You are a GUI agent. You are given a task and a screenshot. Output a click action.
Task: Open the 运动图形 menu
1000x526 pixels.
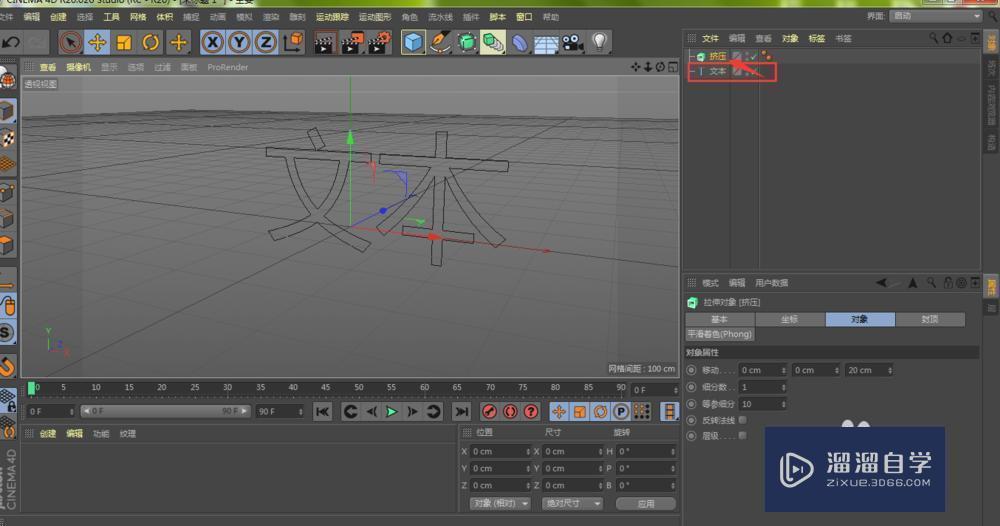point(374,17)
